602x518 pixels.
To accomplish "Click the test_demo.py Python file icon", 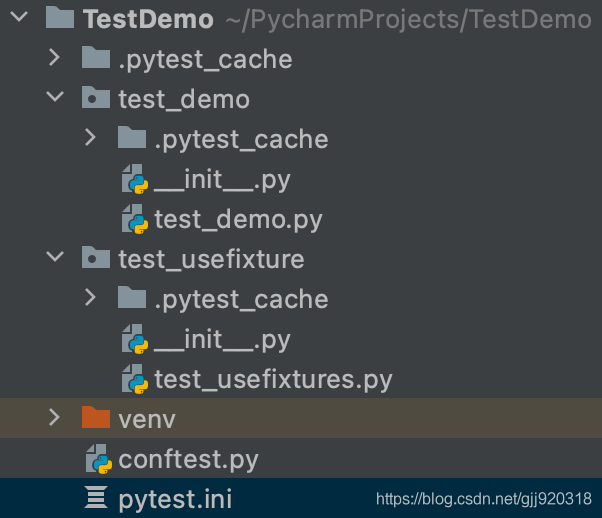I will pos(134,218).
